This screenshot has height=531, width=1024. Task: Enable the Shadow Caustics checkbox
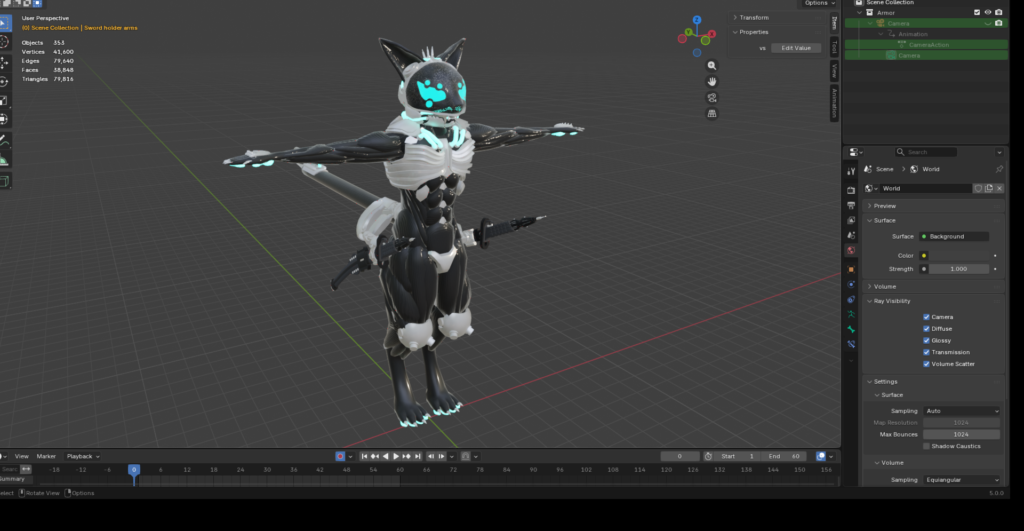(926, 446)
